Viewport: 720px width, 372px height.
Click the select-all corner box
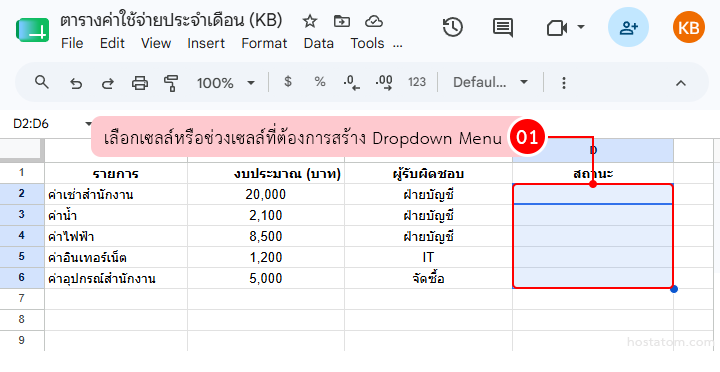[22, 150]
